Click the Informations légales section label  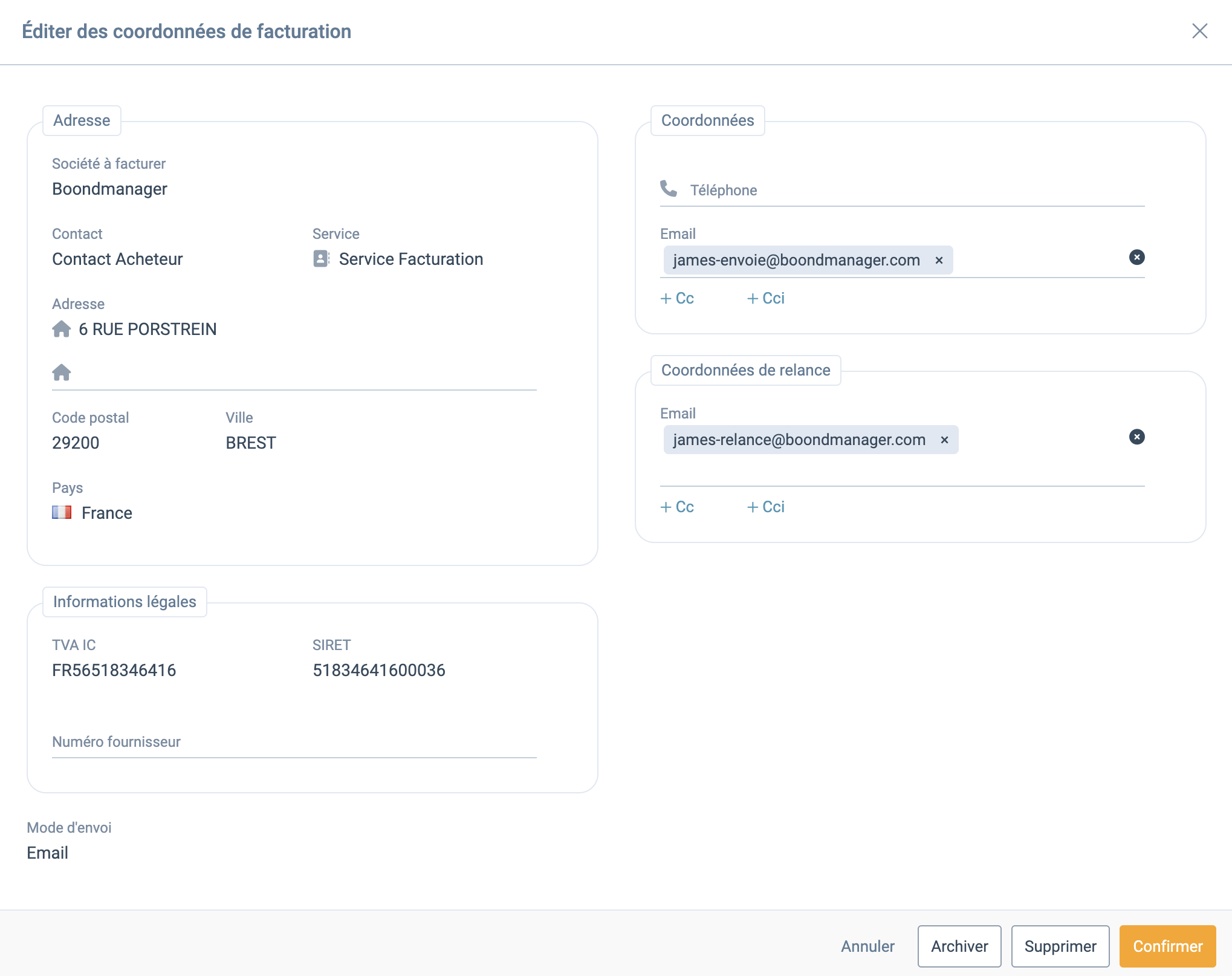125,602
